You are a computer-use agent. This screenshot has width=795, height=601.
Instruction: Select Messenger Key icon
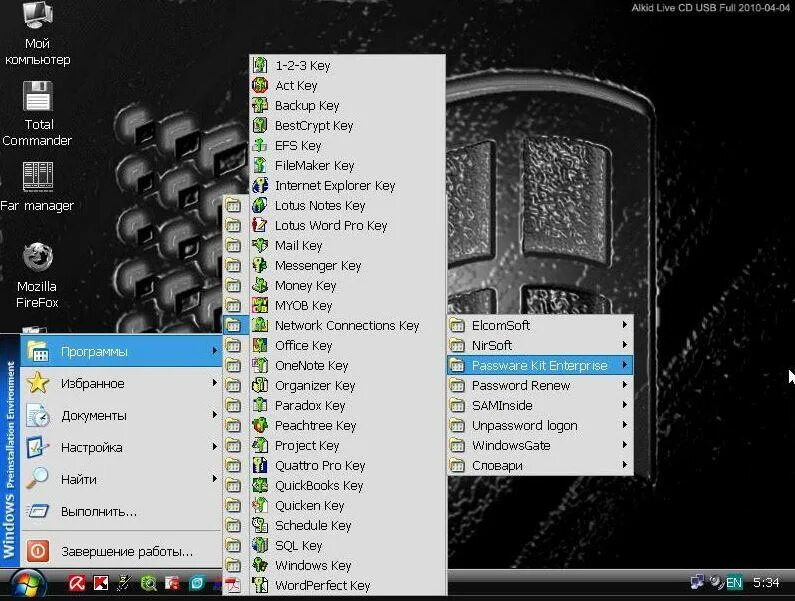pos(260,265)
